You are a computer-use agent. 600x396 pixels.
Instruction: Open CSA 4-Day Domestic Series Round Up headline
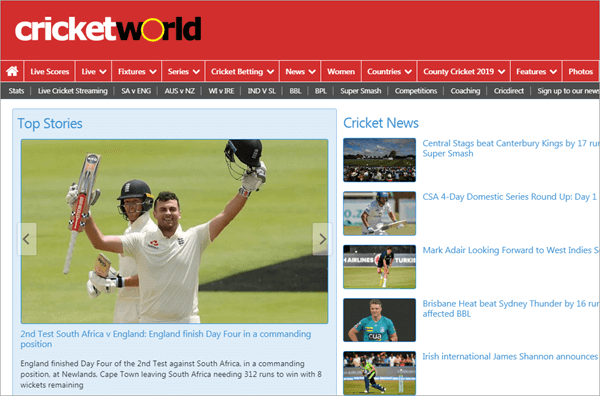509,197
